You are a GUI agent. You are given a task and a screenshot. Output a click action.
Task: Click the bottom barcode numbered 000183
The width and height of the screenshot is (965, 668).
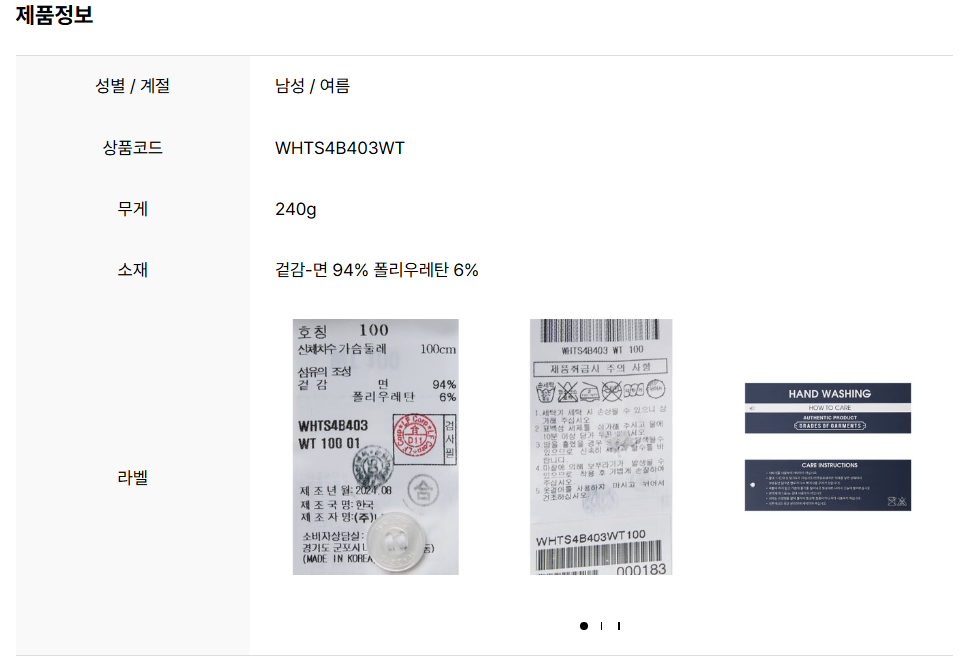pos(600,558)
